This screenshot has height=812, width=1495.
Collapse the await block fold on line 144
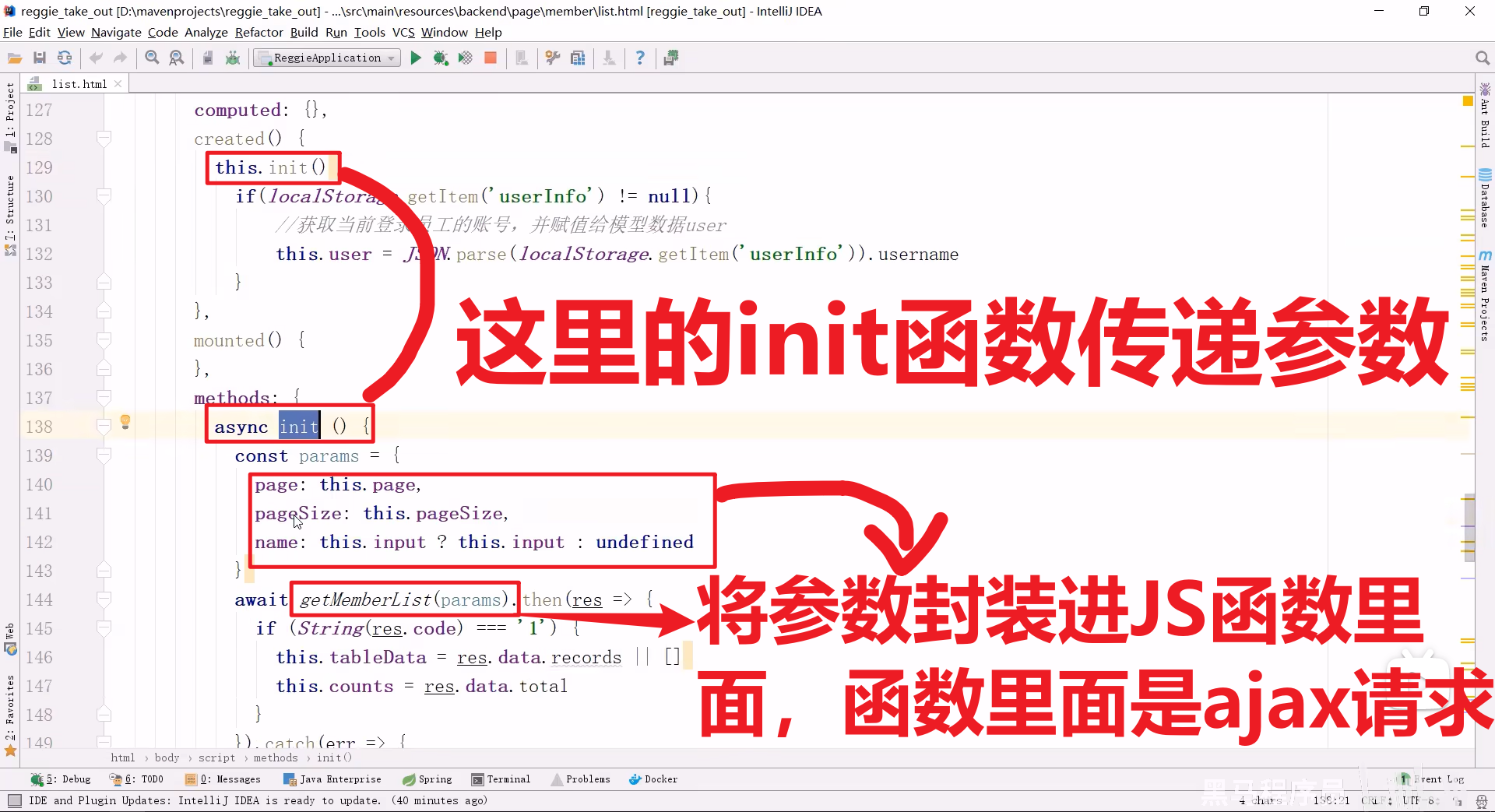(x=104, y=599)
